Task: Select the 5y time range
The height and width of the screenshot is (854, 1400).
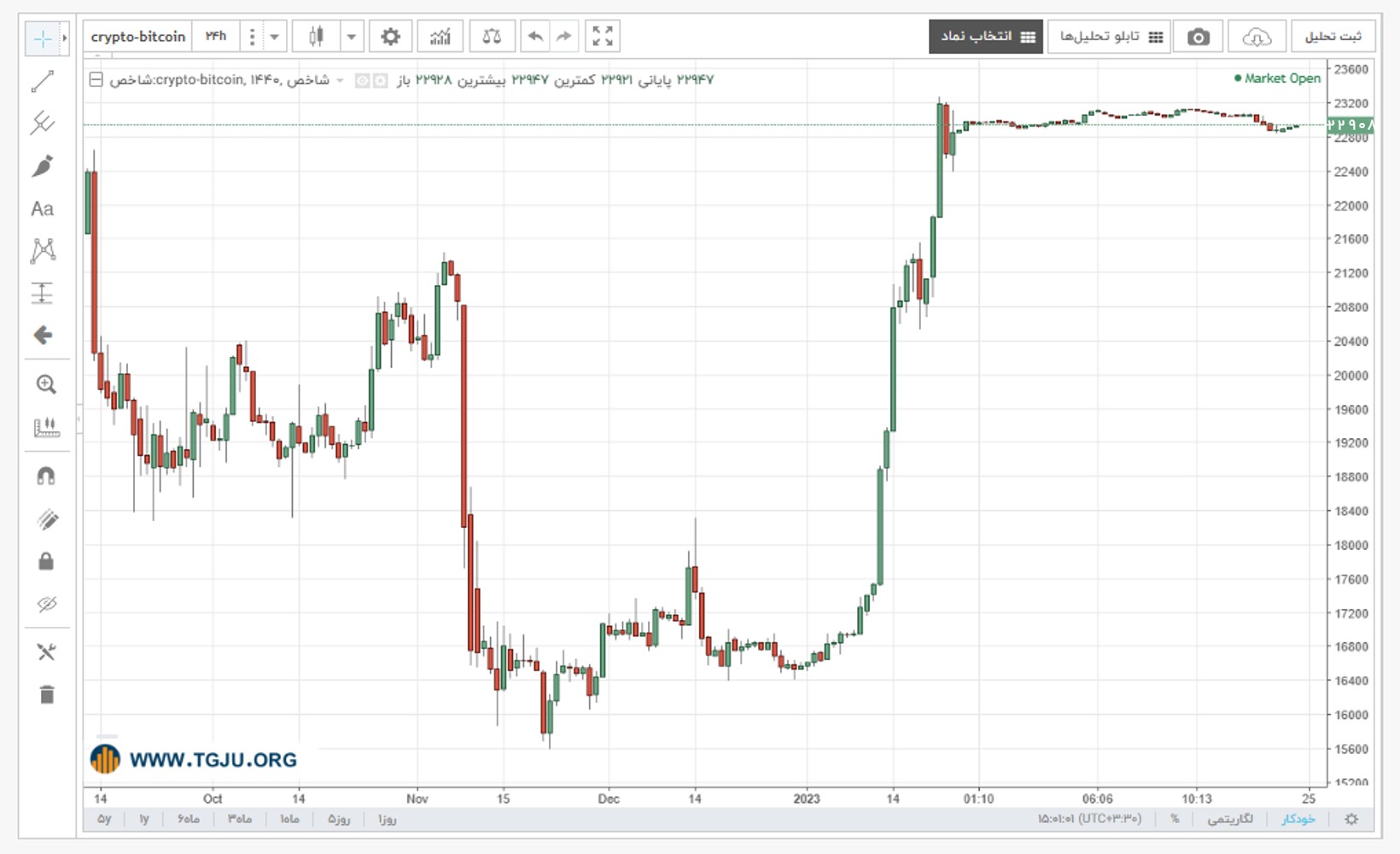Action: pyautogui.click(x=104, y=819)
